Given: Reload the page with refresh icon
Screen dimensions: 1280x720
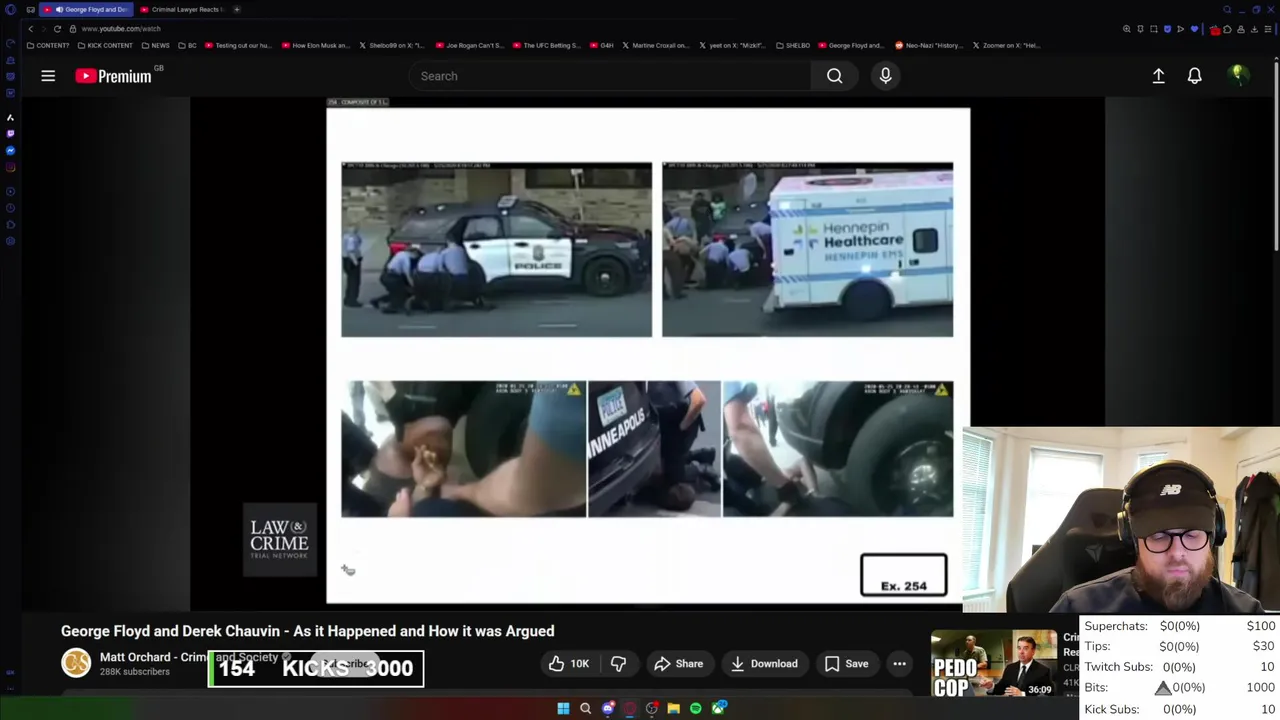Looking at the screenshot, I should pyautogui.click(x=57, y=29).
